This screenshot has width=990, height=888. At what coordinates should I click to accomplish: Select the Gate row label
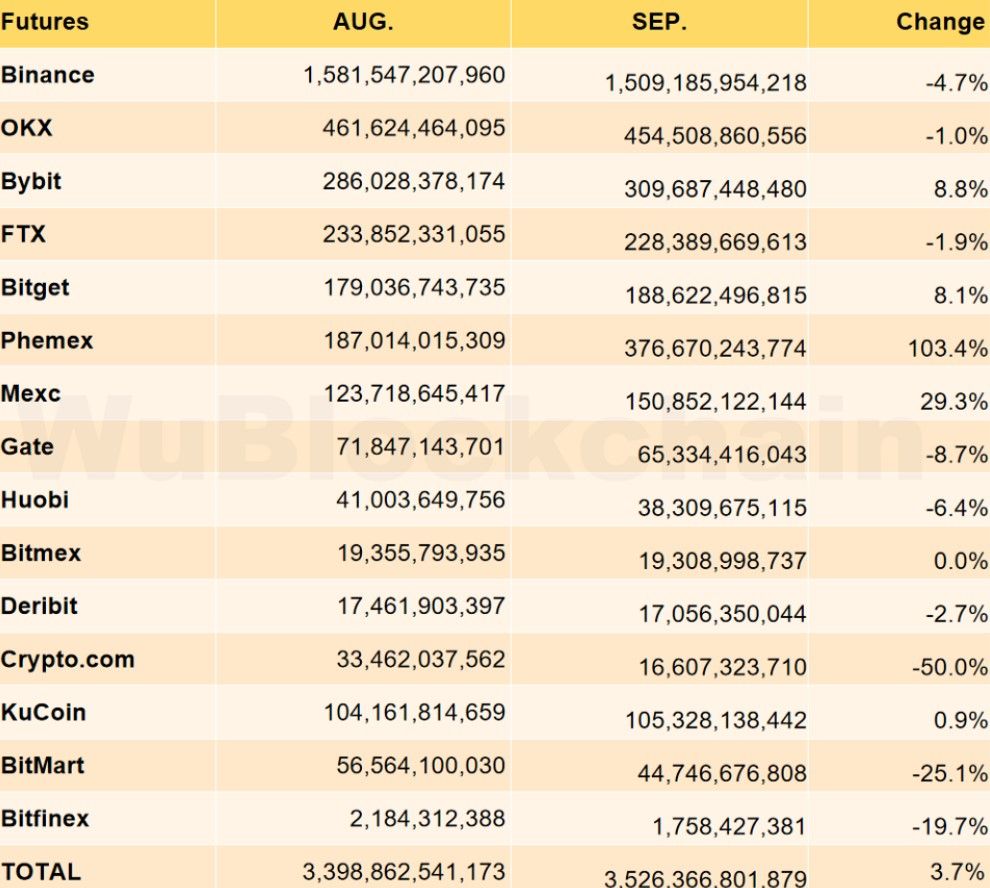point(28,446)
